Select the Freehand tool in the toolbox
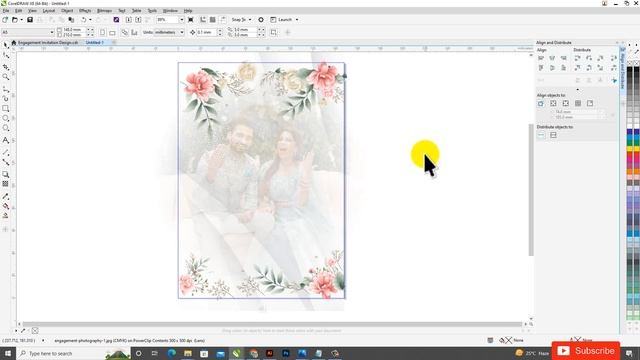This screenshot has height=360, width=640. click(5, 89)
